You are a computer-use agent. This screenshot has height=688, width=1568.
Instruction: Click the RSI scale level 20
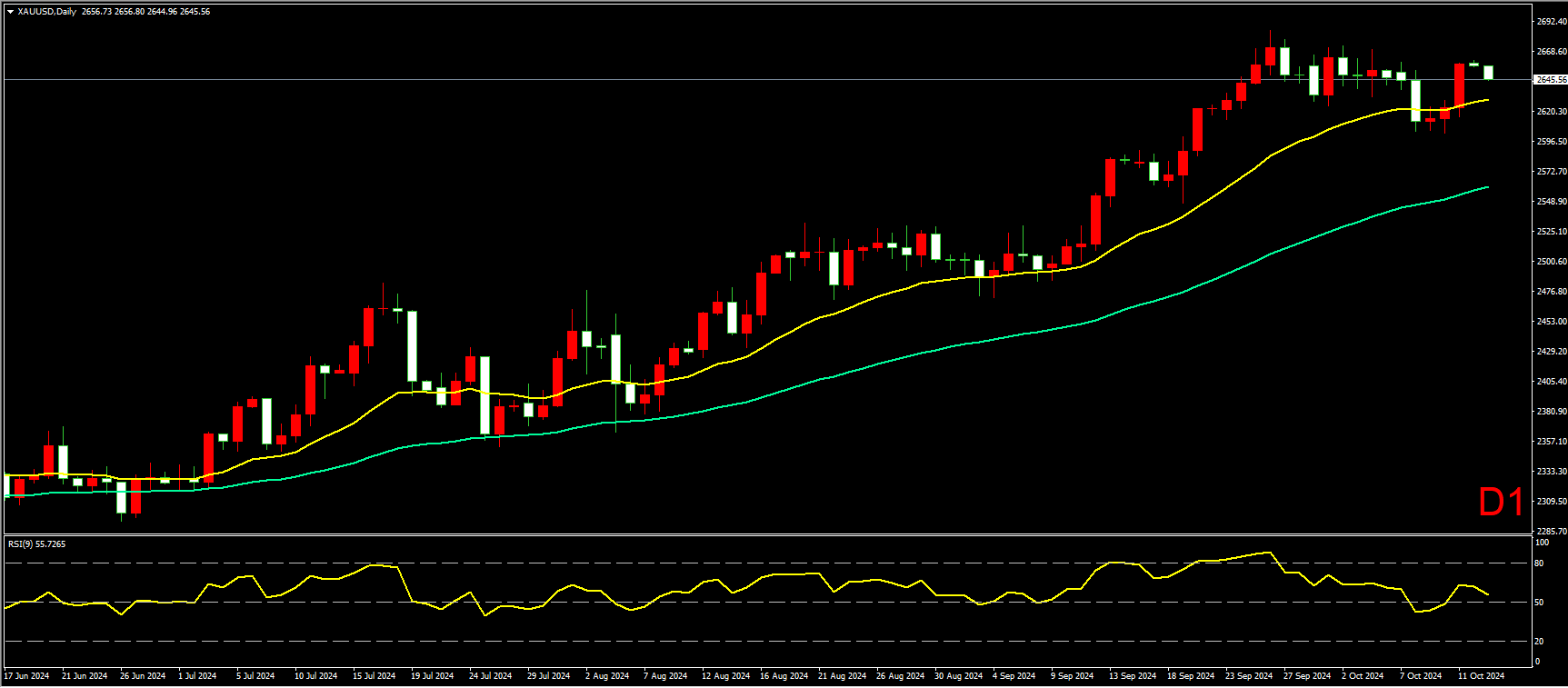(x=1539, y=642)
